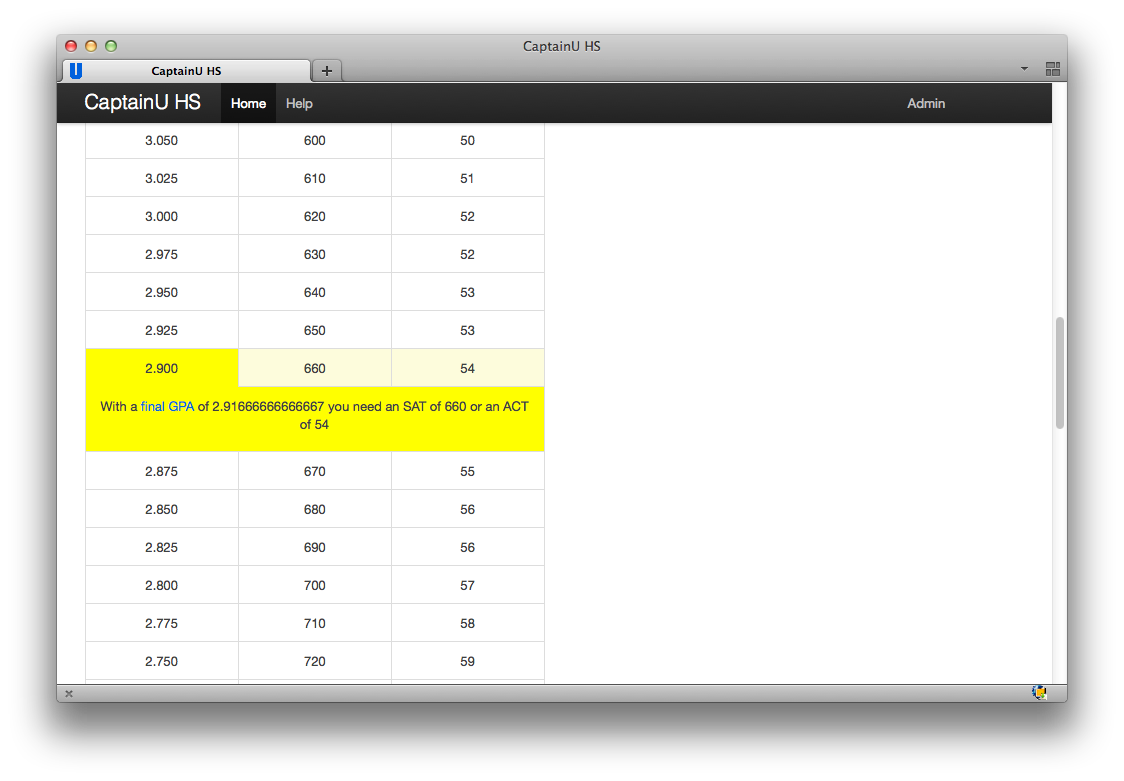
Task: Select GPA cell 2.775
Action: coord(162,623)
